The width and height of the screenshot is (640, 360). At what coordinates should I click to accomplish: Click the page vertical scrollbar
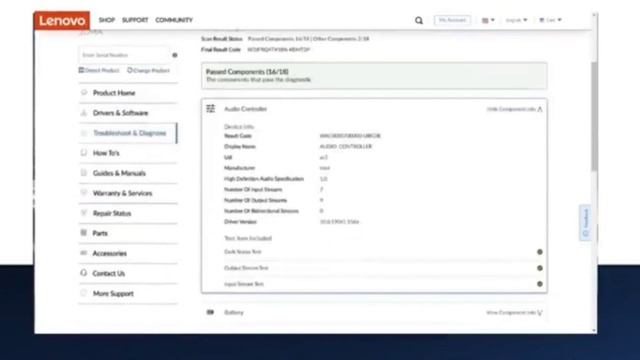coord(595,116)
